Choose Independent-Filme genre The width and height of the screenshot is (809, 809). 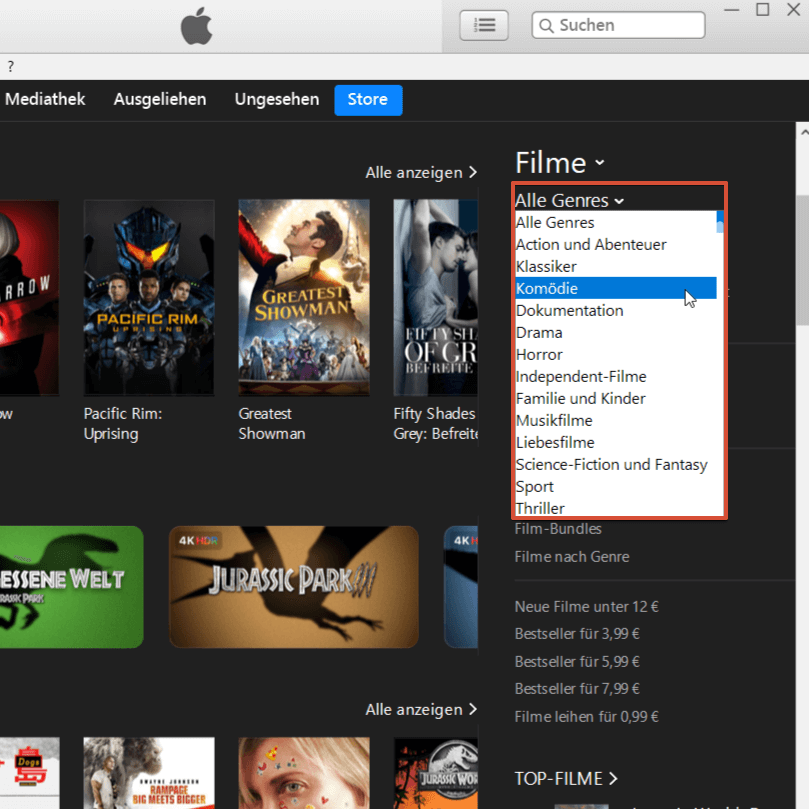(616, 377)
